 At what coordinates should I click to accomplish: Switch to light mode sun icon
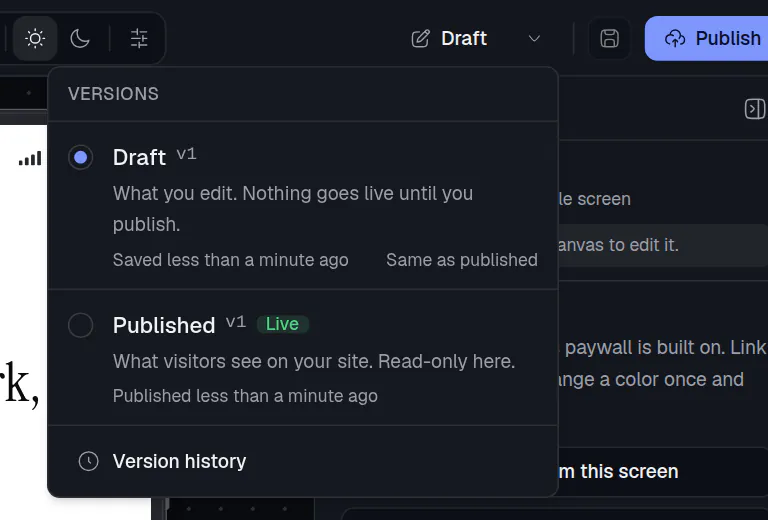(x=35, y=38)
